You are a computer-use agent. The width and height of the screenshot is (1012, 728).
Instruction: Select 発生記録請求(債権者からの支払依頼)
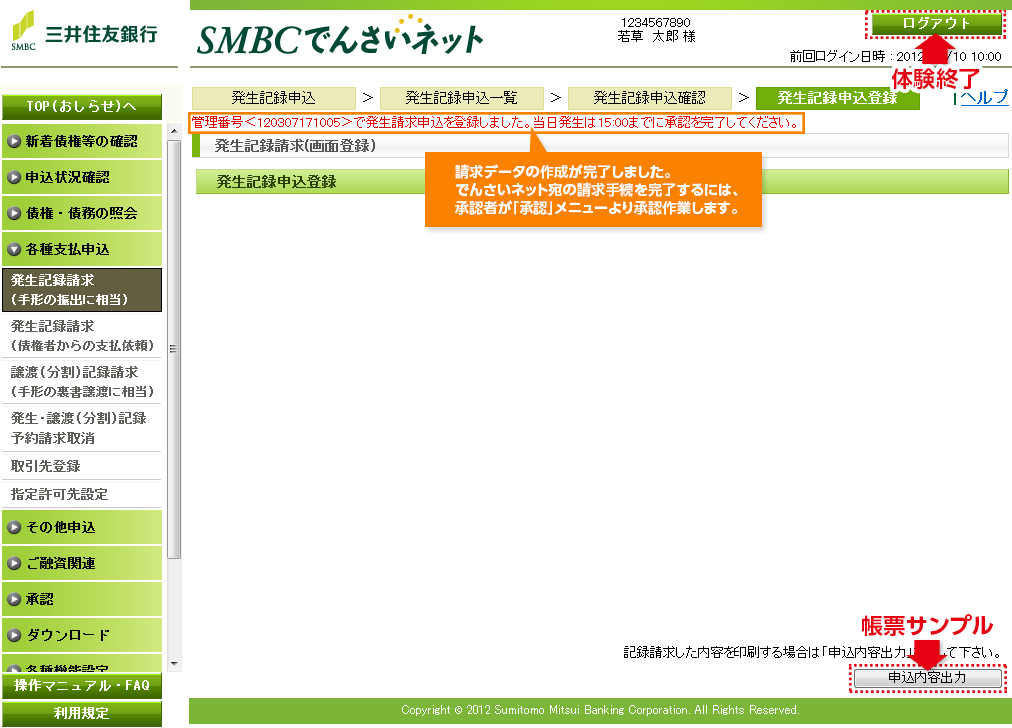pyautogui.click(x=82, y=336)
